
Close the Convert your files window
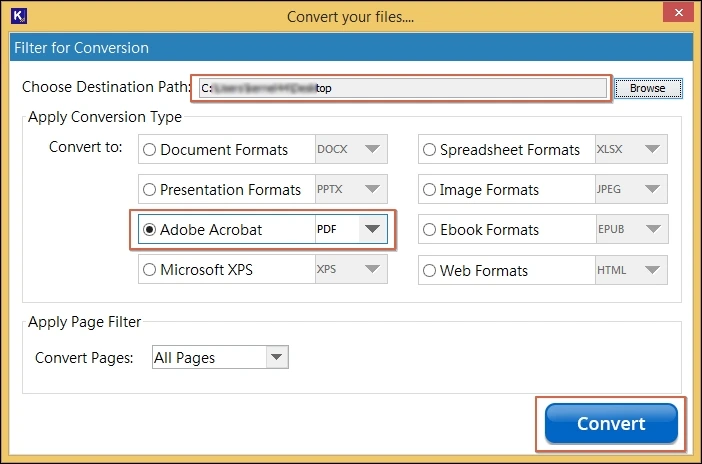(x=678, y=13)
